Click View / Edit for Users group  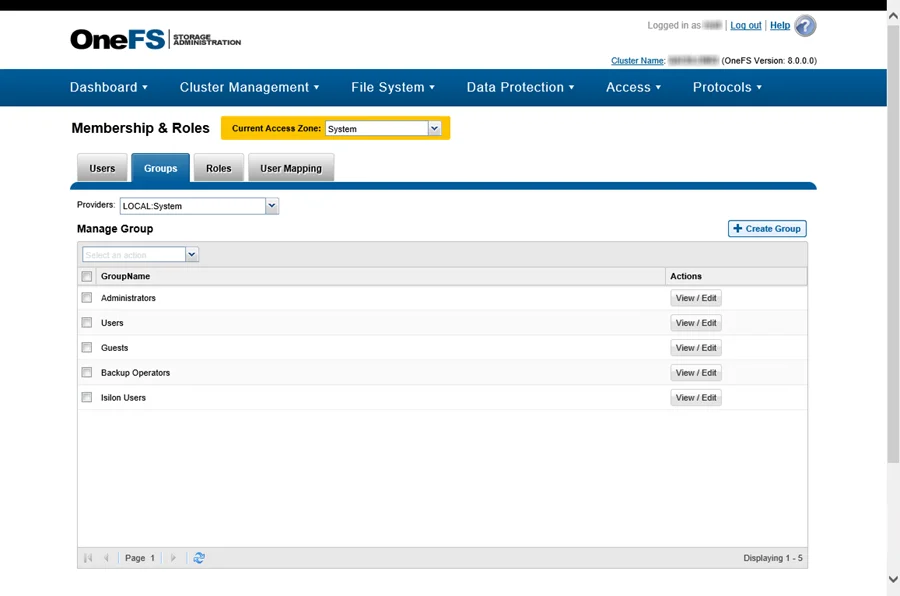click(x=696, y=323)
